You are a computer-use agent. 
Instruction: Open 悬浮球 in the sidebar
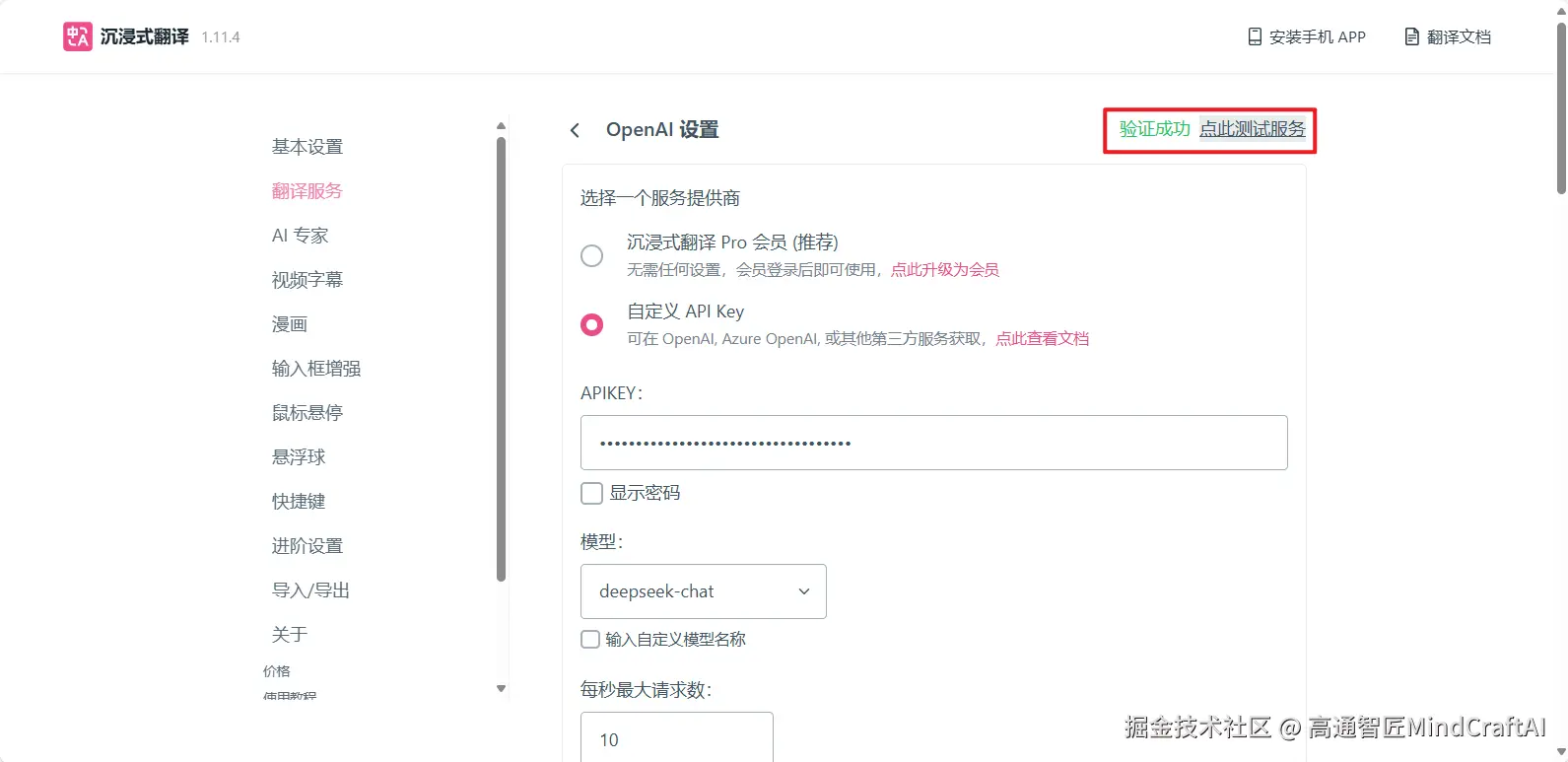click(x=299, y=457)
